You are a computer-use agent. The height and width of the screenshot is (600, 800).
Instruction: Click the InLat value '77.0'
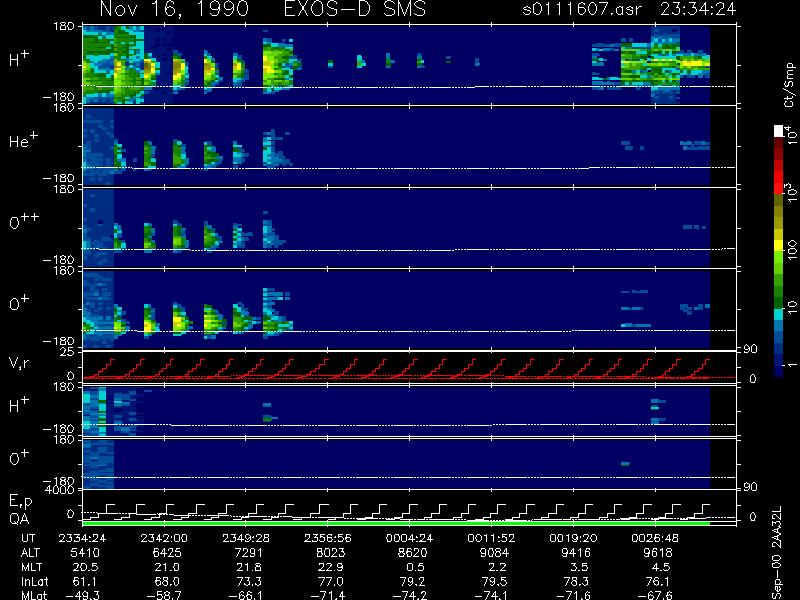332,582
